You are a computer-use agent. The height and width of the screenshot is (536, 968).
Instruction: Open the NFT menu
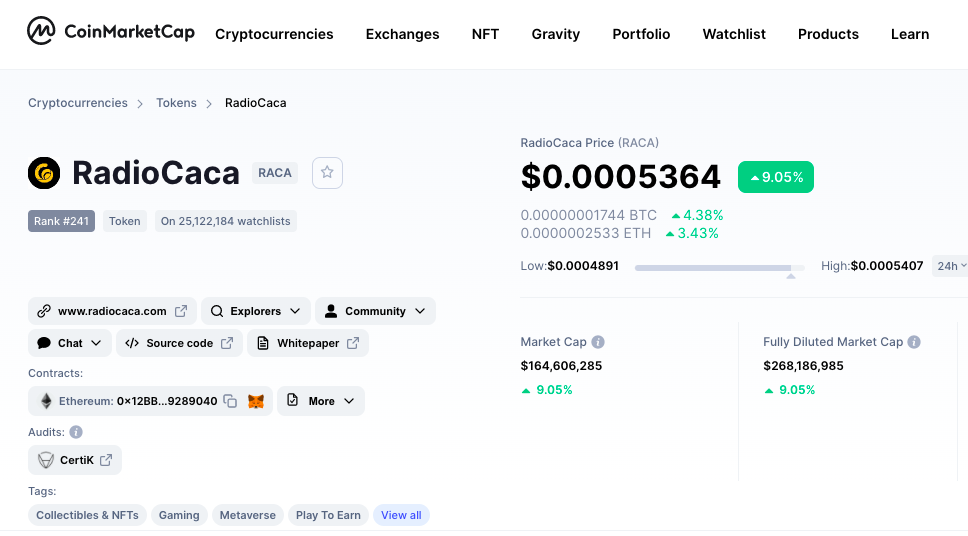tap(485, 34)
